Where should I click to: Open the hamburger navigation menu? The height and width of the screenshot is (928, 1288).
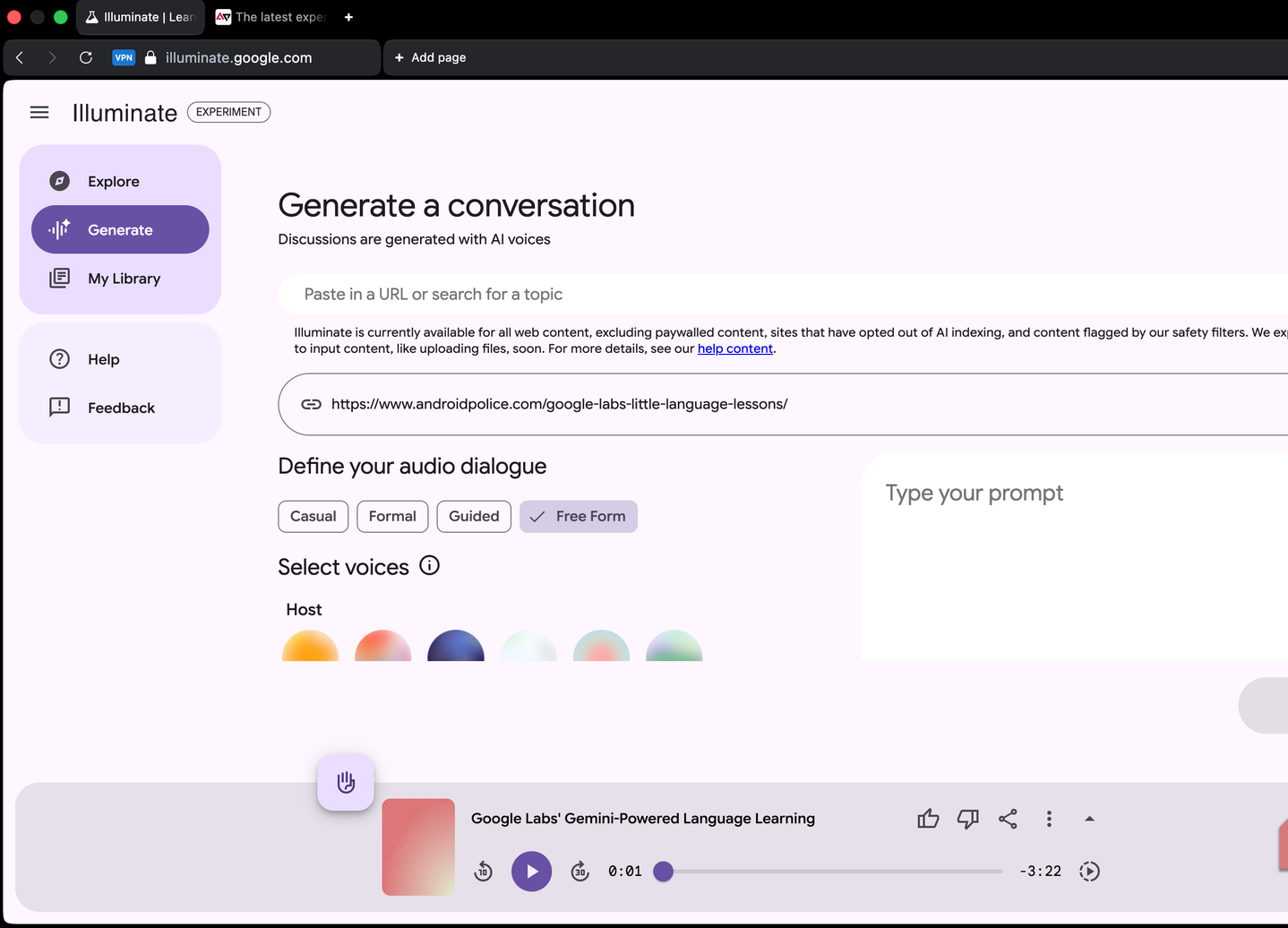39,112
